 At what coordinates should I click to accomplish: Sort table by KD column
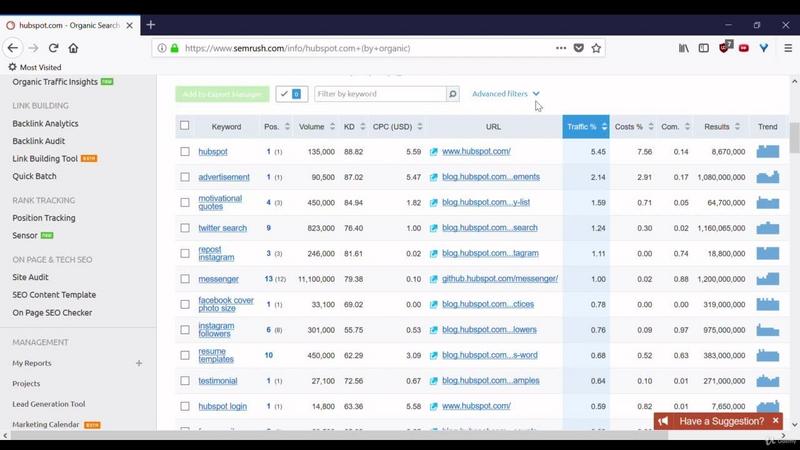pos(354,127)
